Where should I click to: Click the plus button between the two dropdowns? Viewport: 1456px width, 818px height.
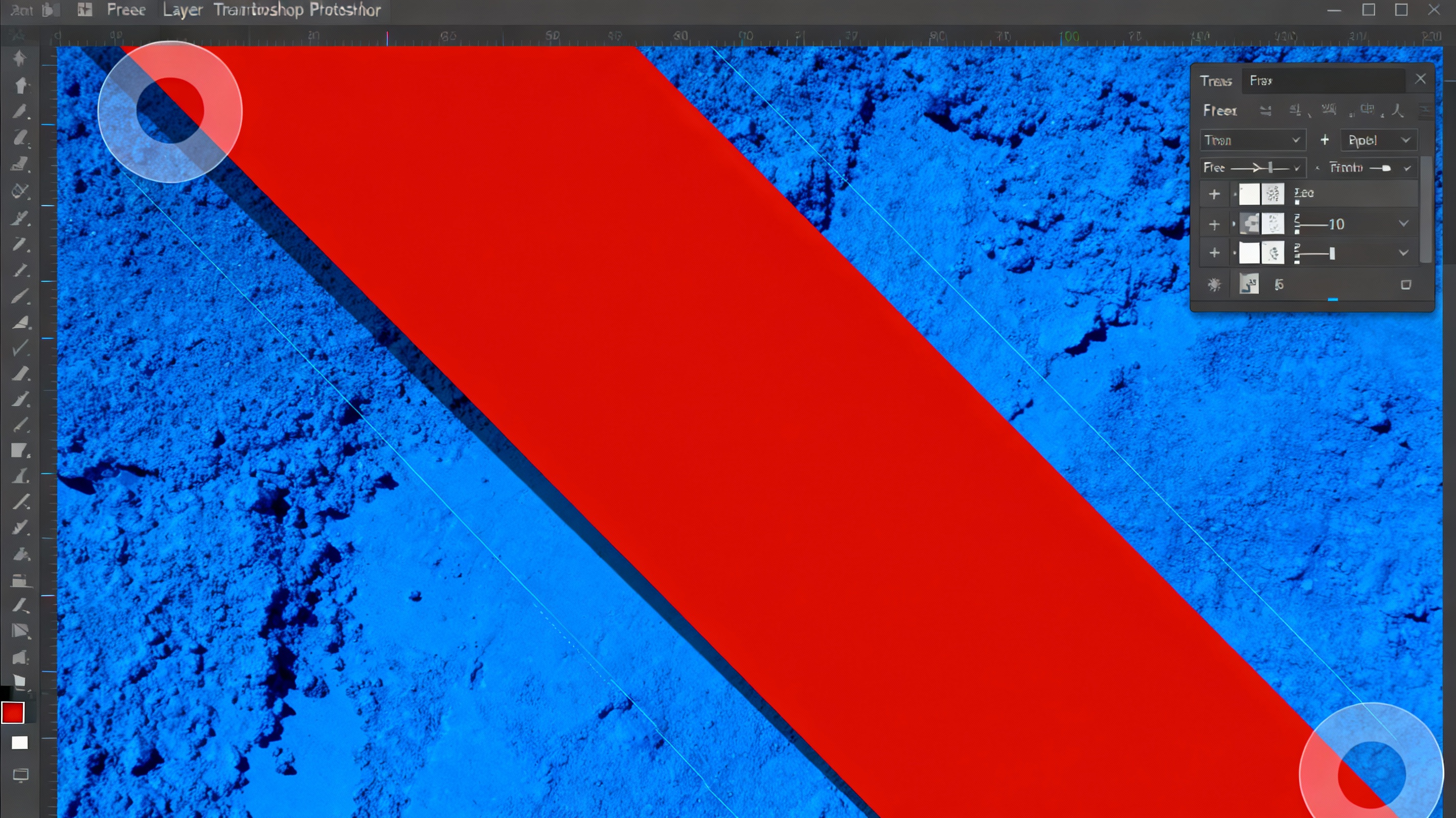1326,140
